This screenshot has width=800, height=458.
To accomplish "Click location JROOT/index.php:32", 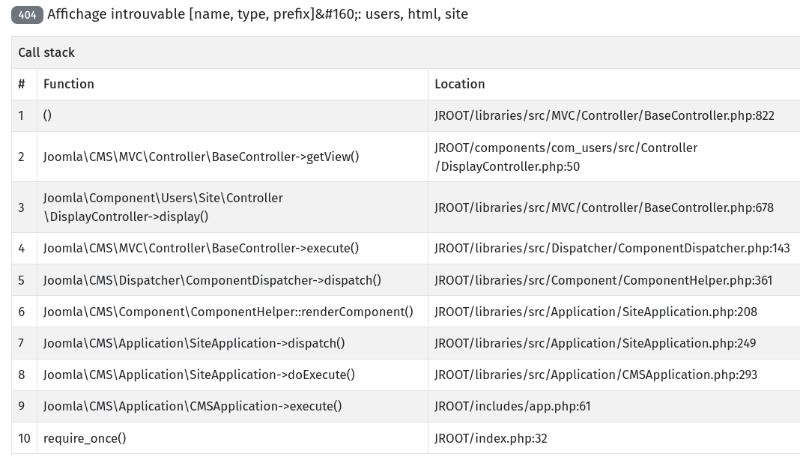I will (x=491, y=439).
